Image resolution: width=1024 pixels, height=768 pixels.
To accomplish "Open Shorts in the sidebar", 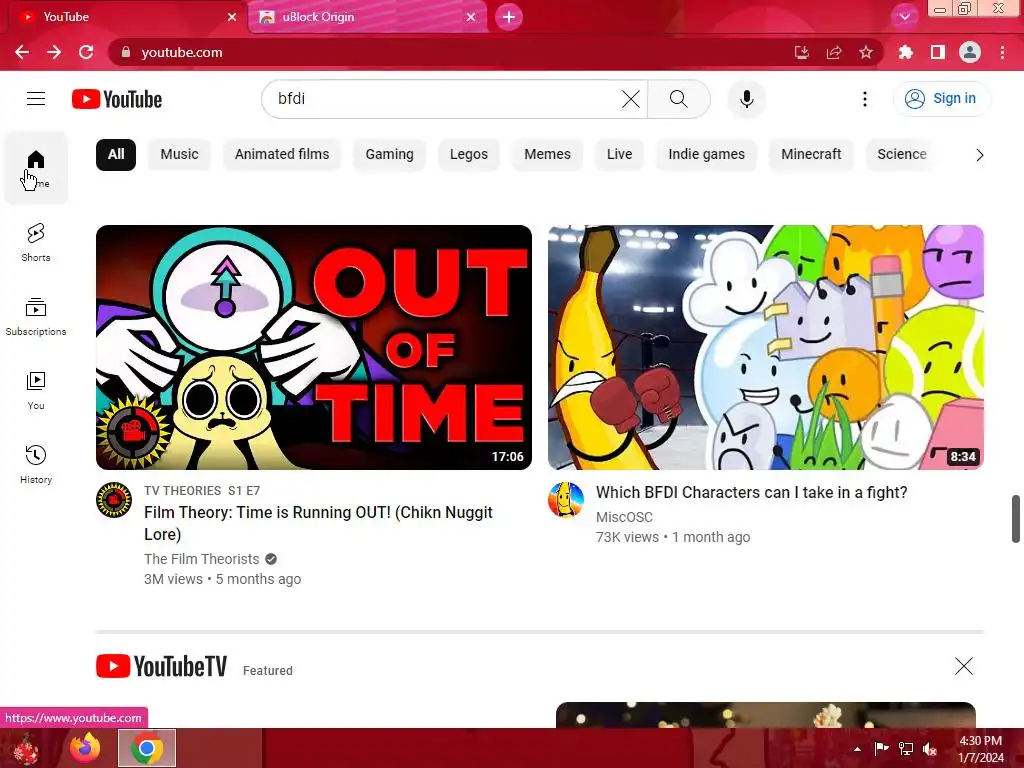I will pyautogui.click(x=36, y=243).
